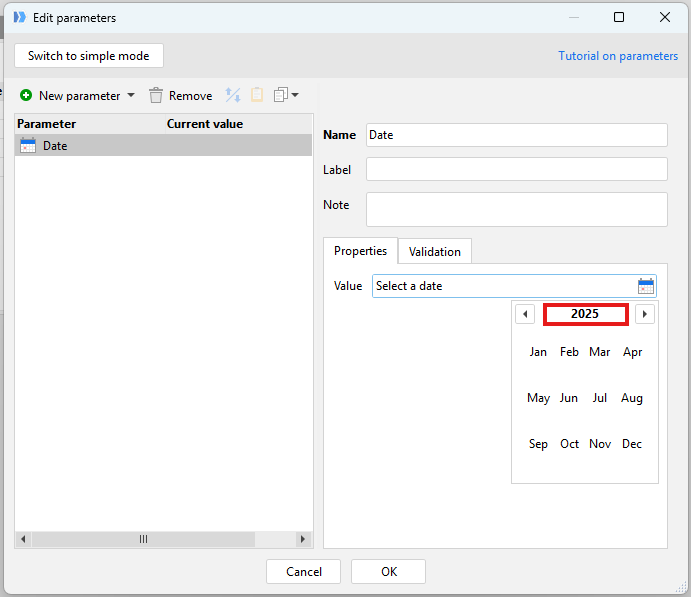Click the copy parameters icon

(x=281, y=95)
